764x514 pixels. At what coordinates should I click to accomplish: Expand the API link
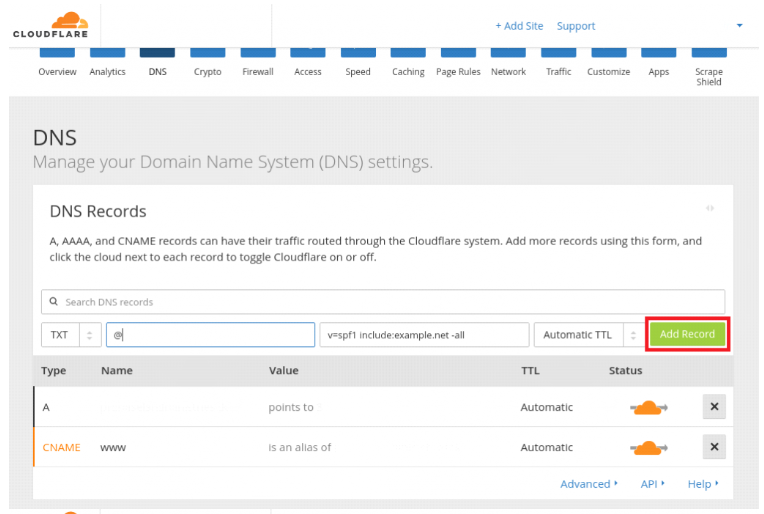[652, 484]
